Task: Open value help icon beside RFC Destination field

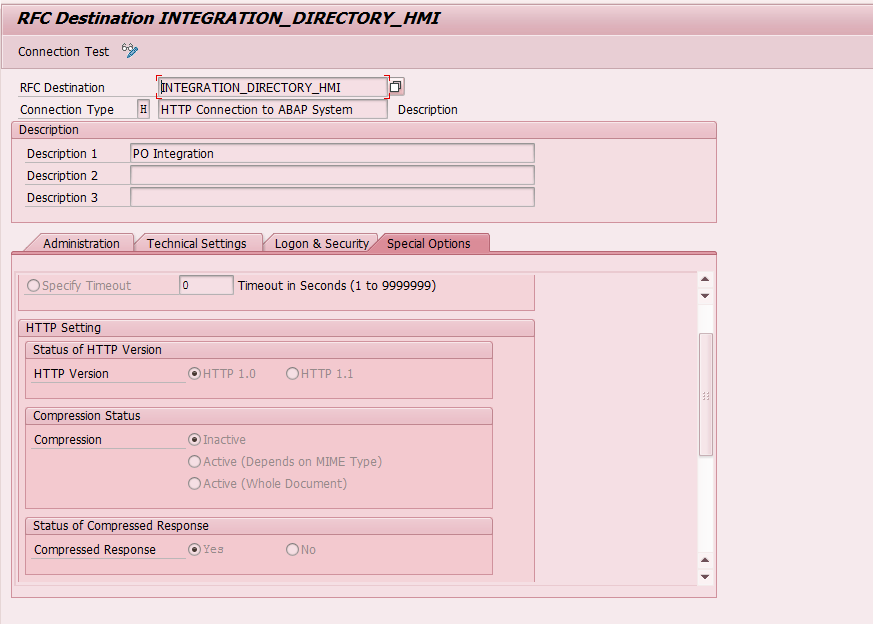Action: click(396, 87)
